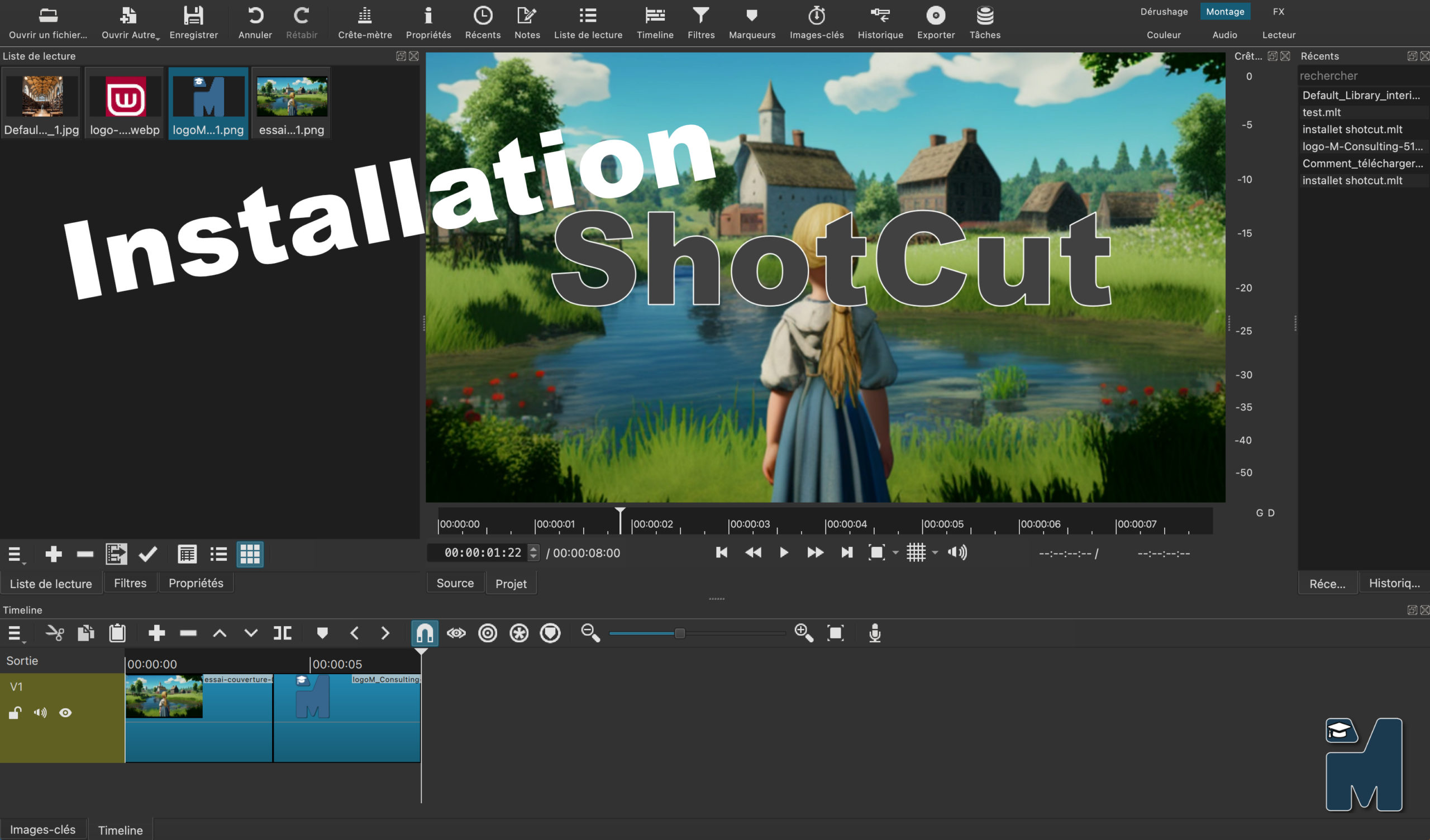Toggle ripple trim and drop
The width and height of the screenshot is (1430, 840).
488,633
